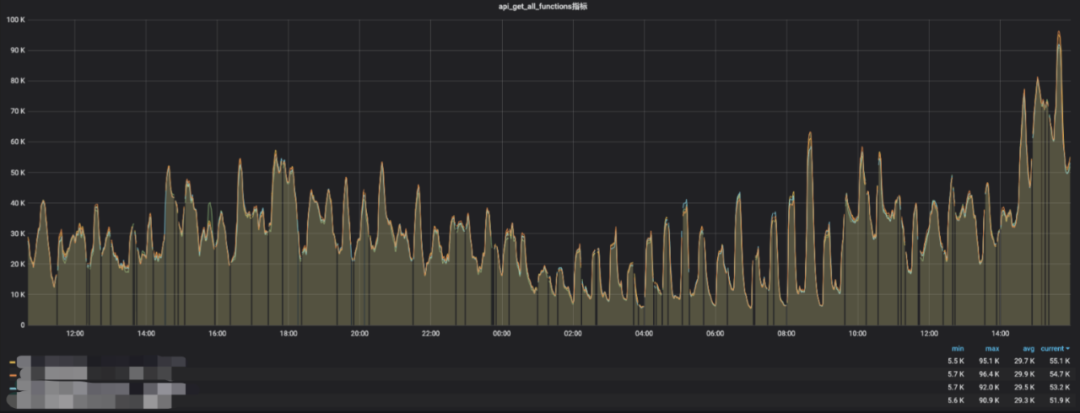Toggle the sort arrow beside current
This screenshot has height=413, width=1080.
1068,348
